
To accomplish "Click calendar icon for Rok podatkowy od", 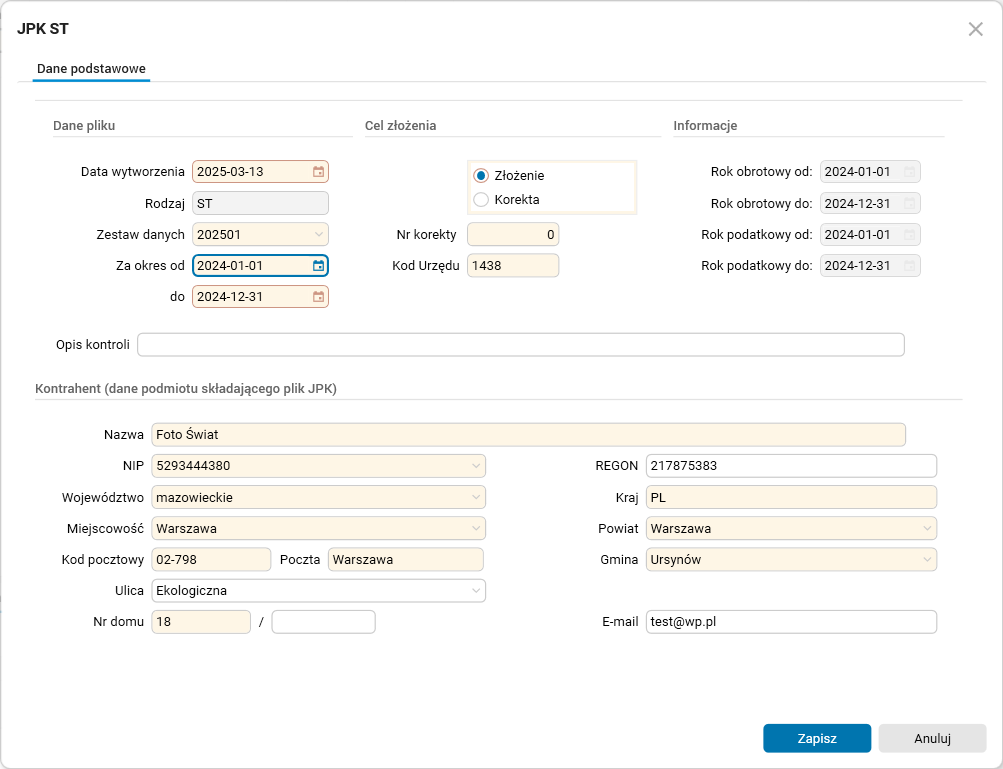I will (x=909, y=235).
